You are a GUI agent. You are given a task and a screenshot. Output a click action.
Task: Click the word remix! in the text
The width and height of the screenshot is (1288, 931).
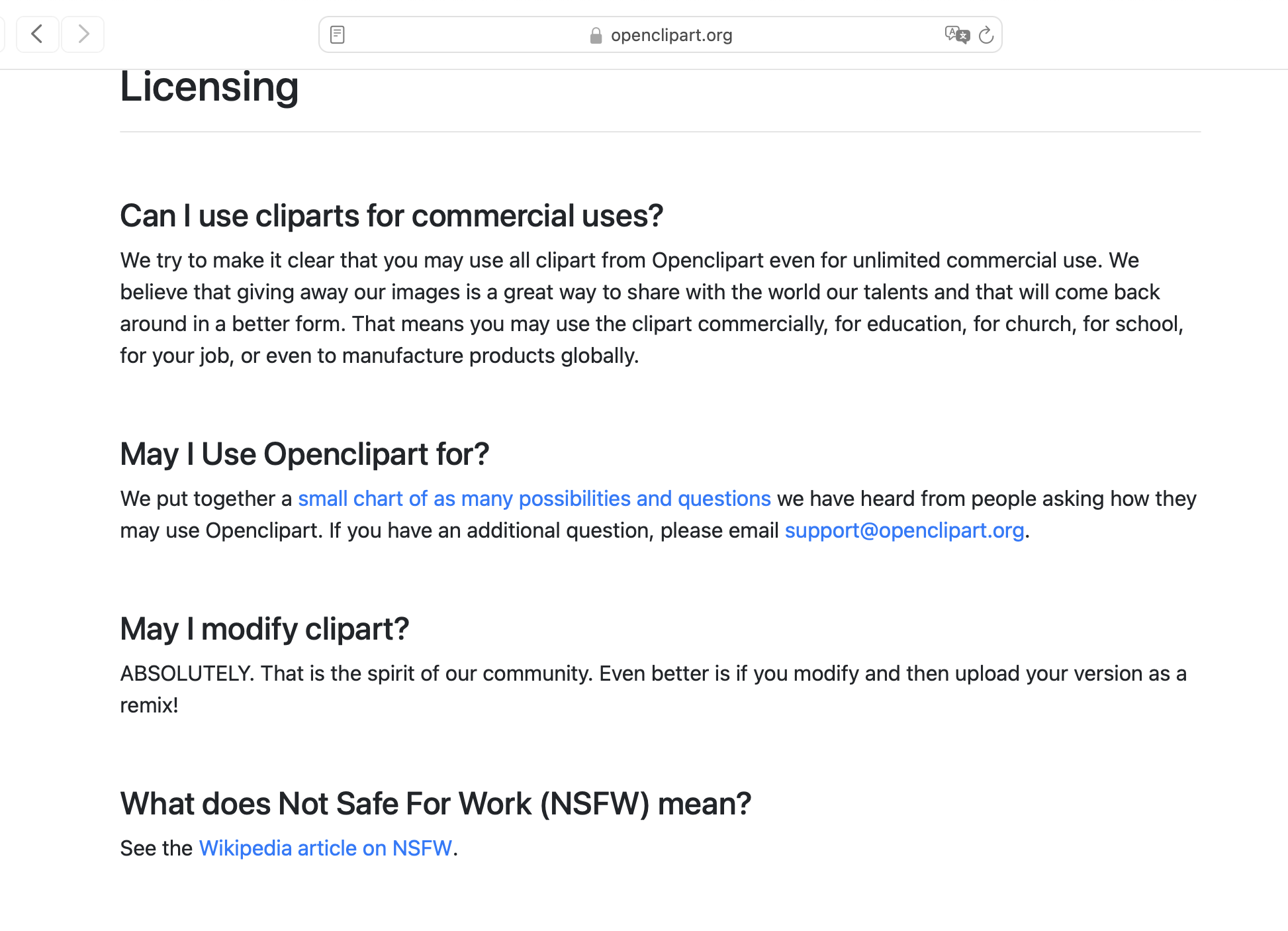tap(149, 705)
